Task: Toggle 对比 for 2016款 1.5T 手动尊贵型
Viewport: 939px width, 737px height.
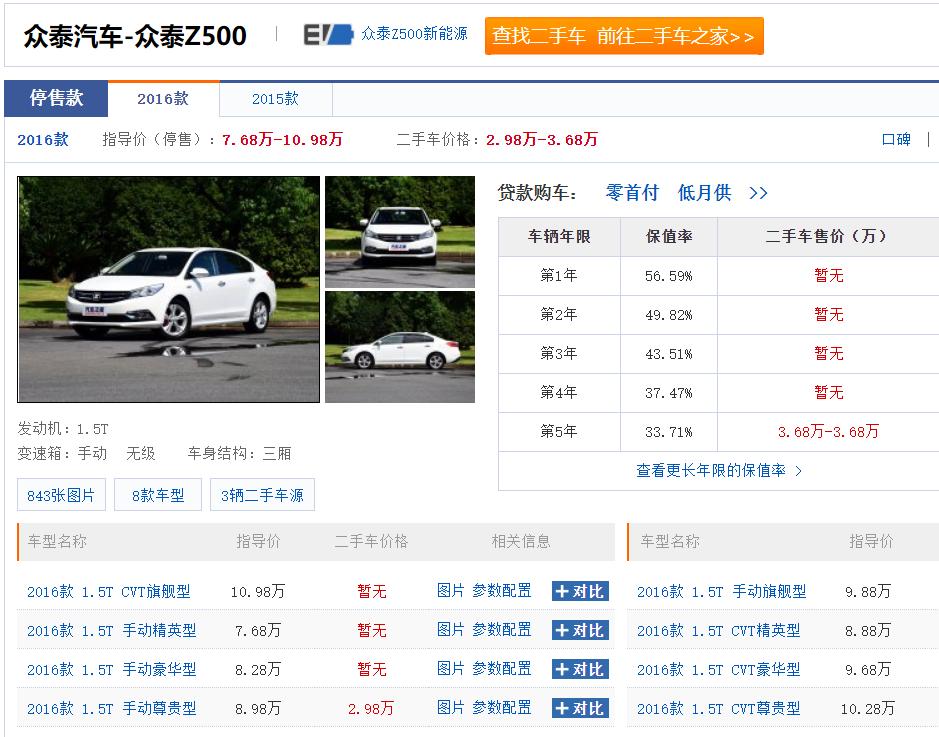Action: coord(580,708)
